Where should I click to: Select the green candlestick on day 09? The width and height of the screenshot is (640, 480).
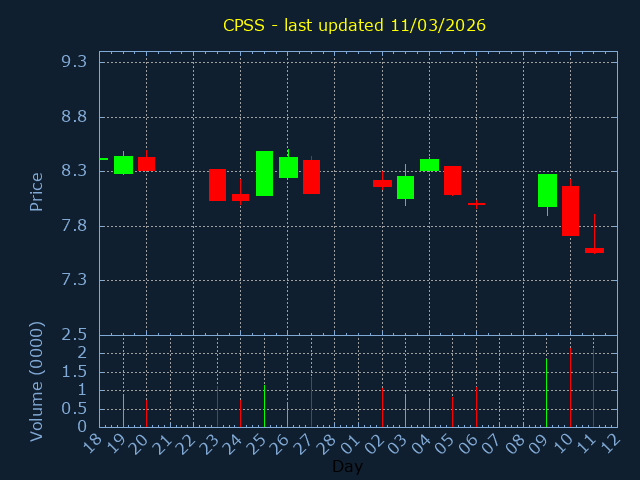click(547, 190)
